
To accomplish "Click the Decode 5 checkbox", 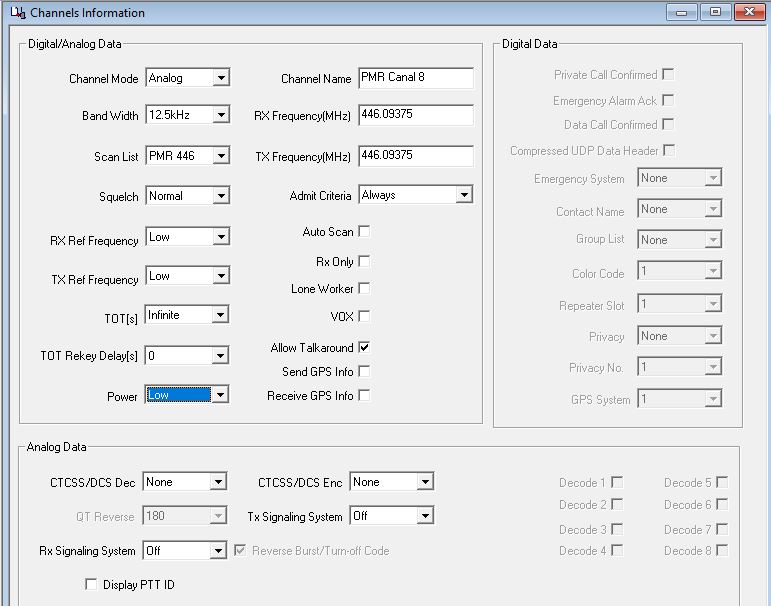I will [x=722, y=482].
